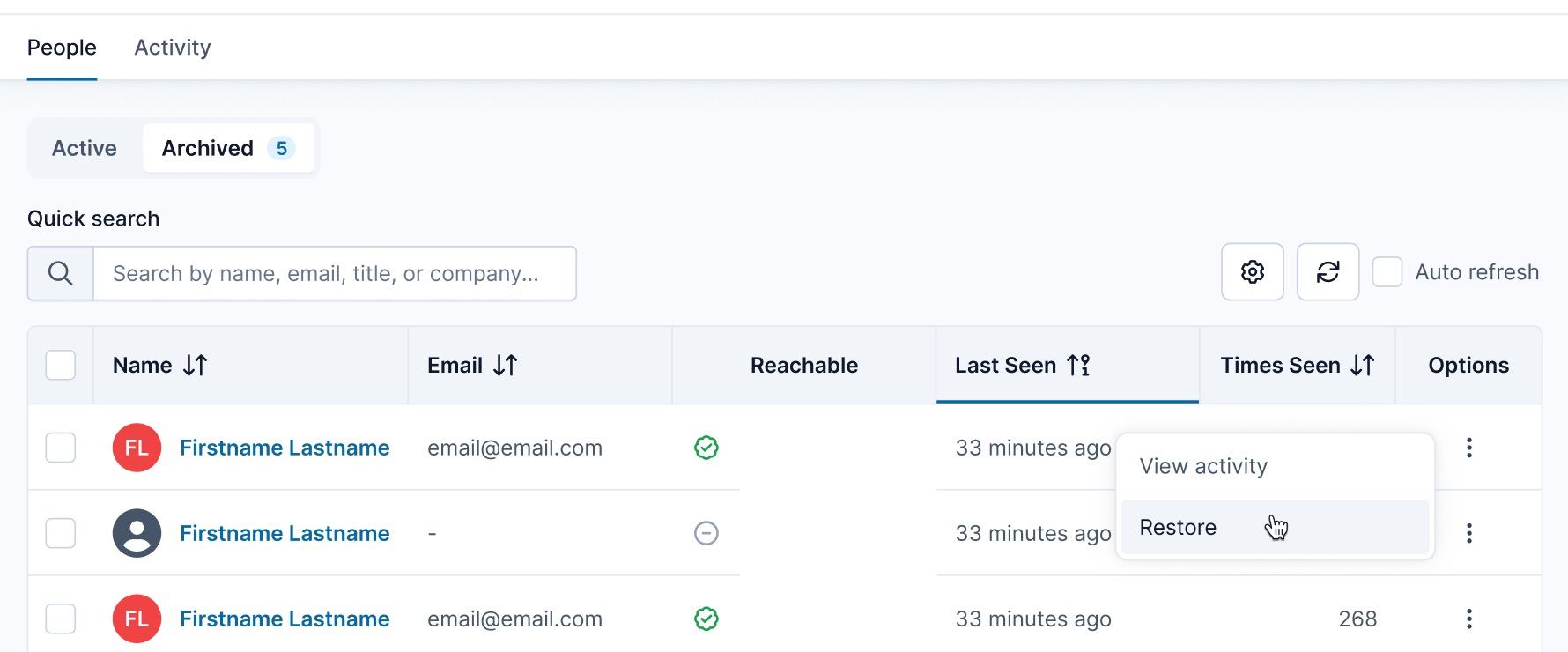Screen dimensions: 1568x652
Task: Click the dash reachable icon in second row
Action: [706, 533]
